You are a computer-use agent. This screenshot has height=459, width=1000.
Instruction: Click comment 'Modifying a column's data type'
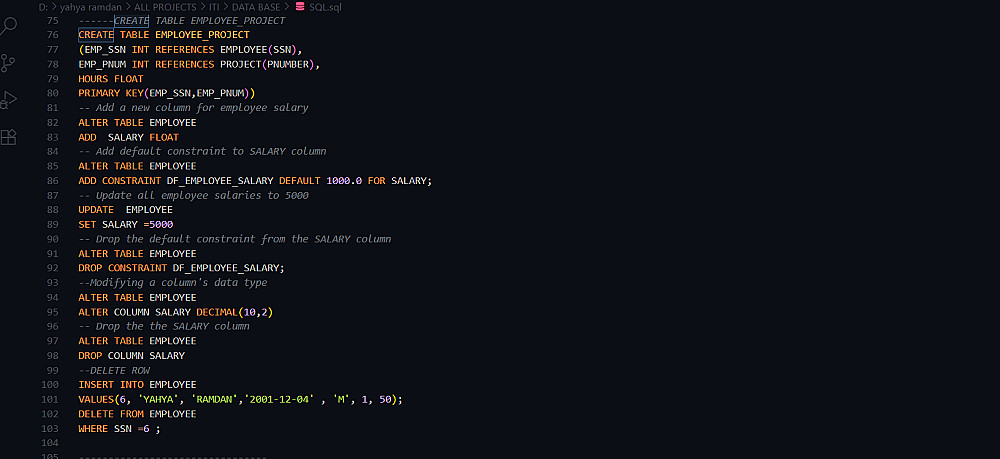point(179,282)
